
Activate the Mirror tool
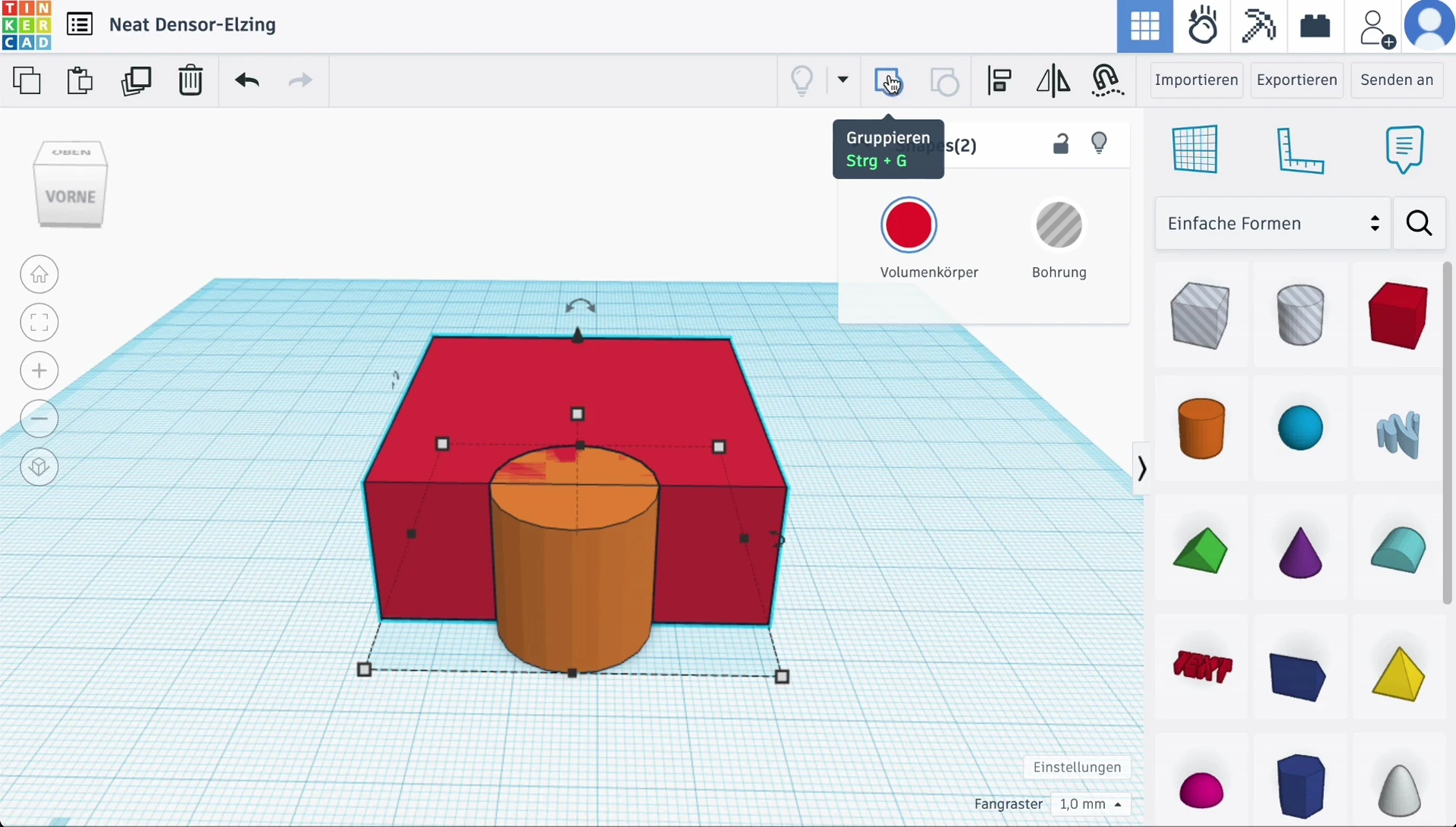pyautogui.click(x=1053, y=80)
